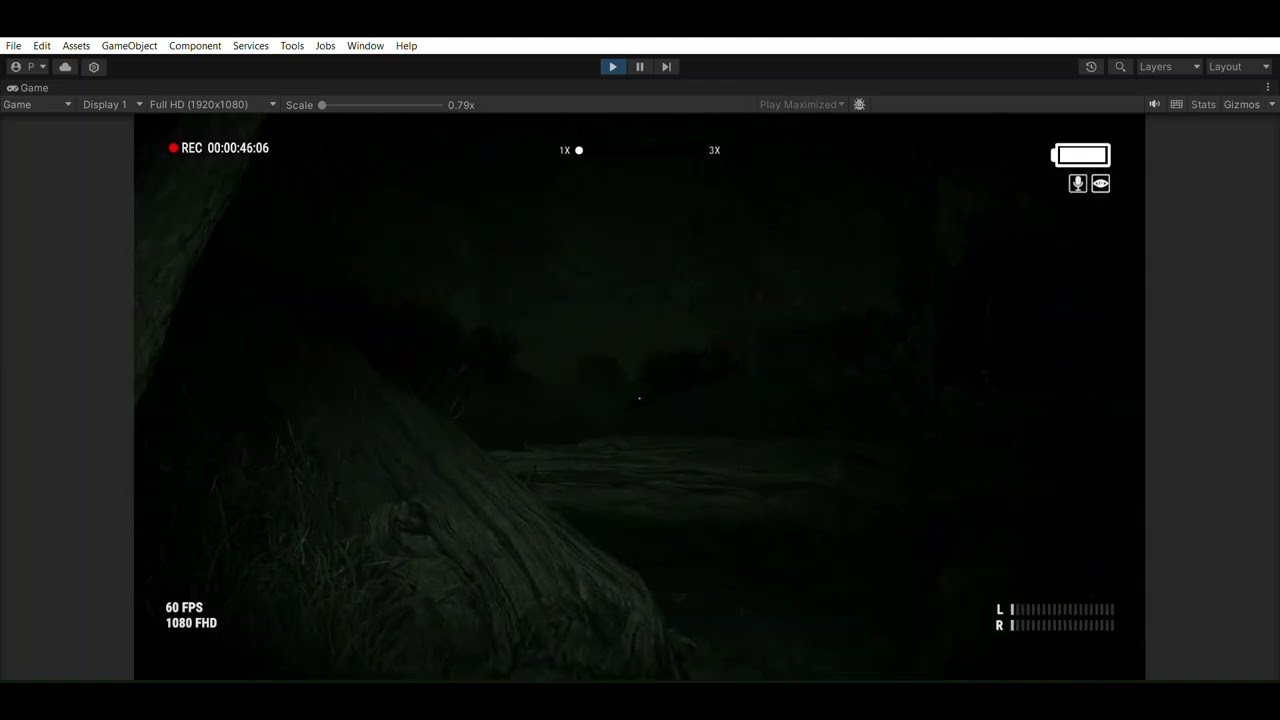Screen dimensions: 1280x720
Task: Open the Component menu
Action: coord(195,46)
